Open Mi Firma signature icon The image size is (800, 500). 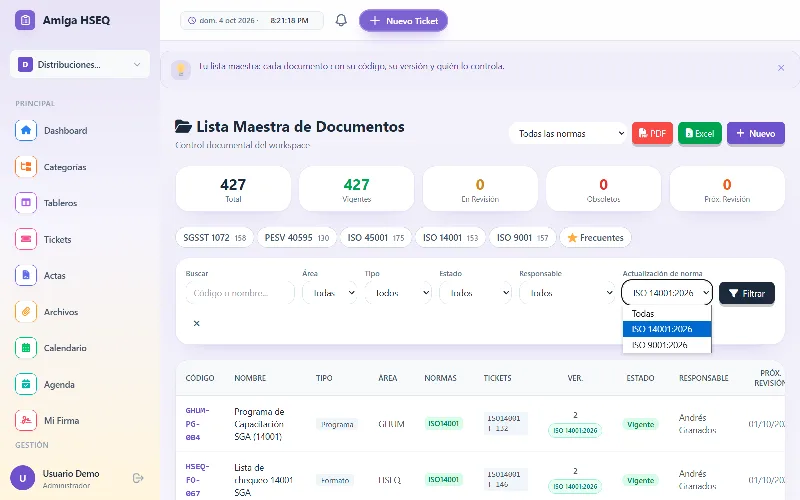26,420
